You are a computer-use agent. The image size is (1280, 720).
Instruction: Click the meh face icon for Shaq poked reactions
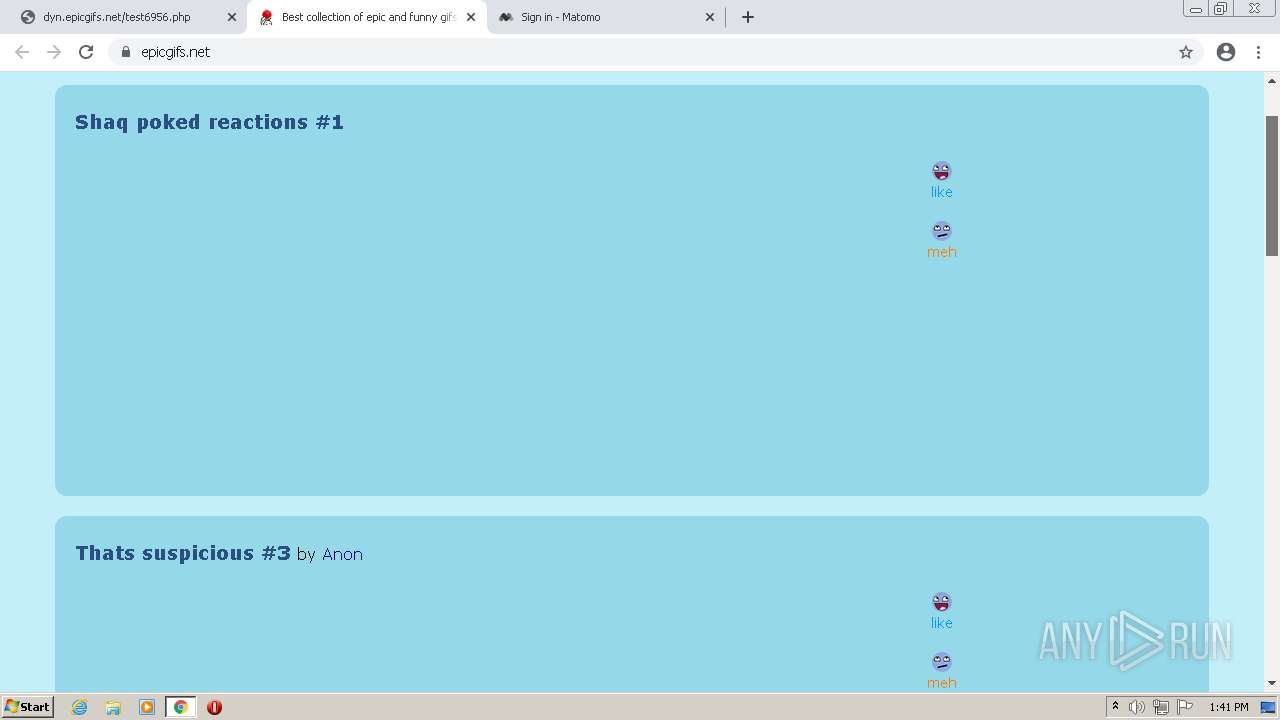(x=942, y=231)
